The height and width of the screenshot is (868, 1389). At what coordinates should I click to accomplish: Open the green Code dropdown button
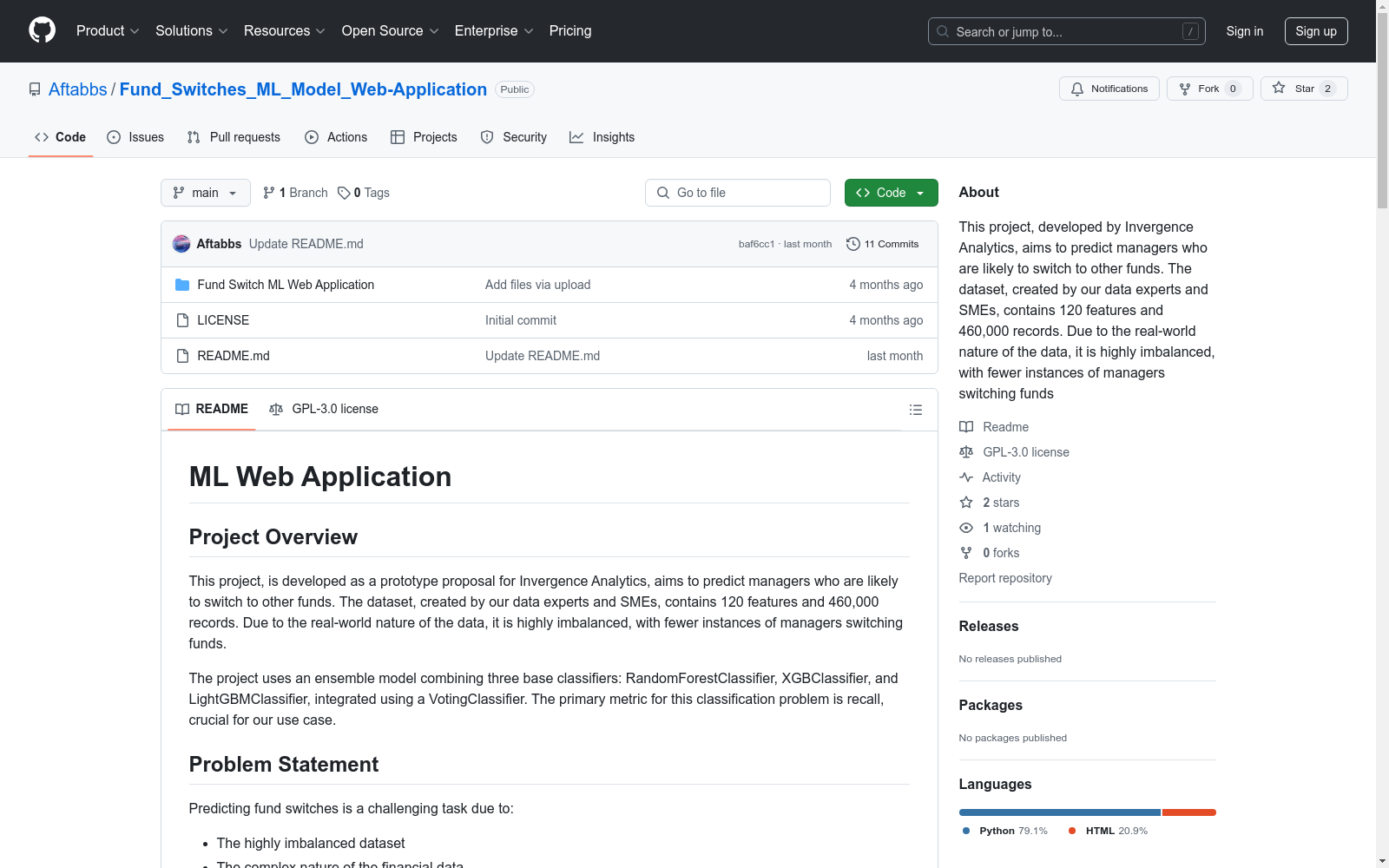[891, 193]
